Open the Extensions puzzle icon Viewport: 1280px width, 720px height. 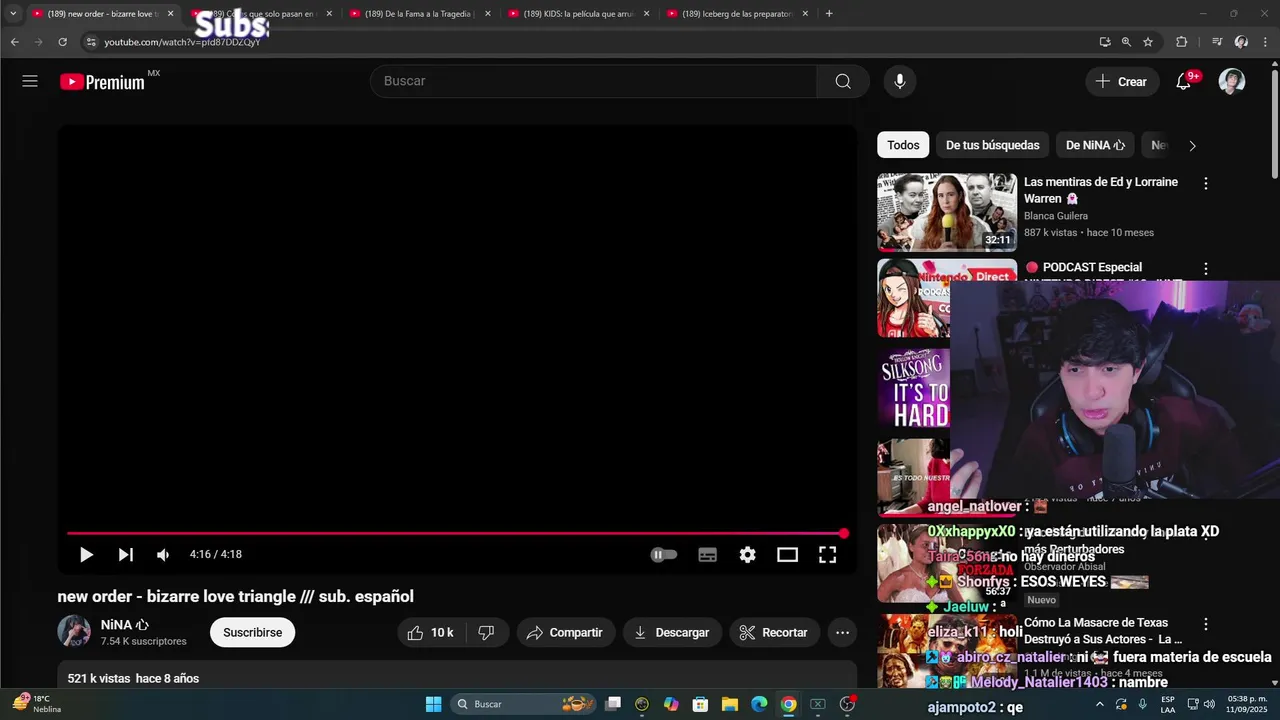coord(1181,42)
